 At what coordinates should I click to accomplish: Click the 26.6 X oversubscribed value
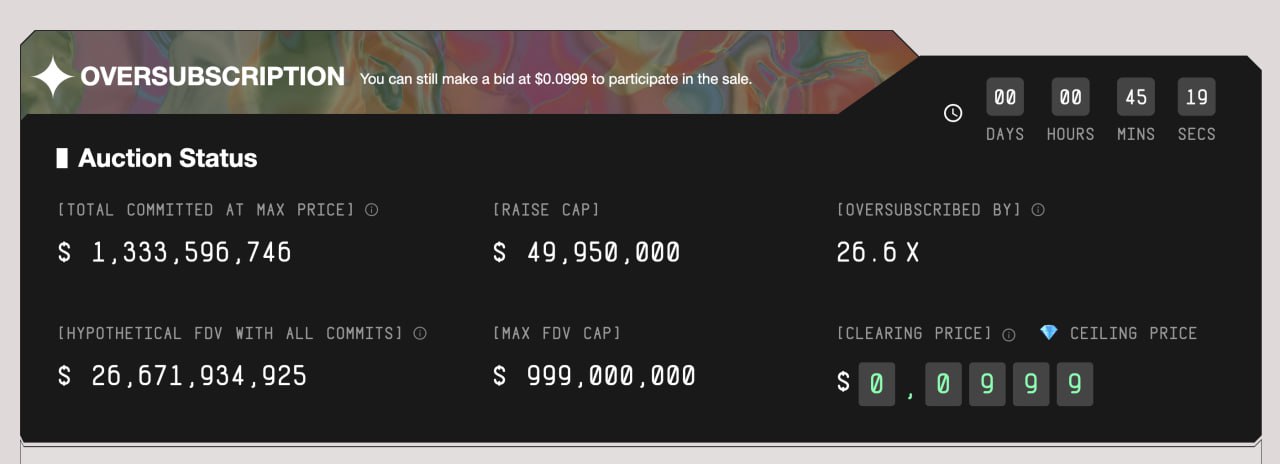(877, 252)
